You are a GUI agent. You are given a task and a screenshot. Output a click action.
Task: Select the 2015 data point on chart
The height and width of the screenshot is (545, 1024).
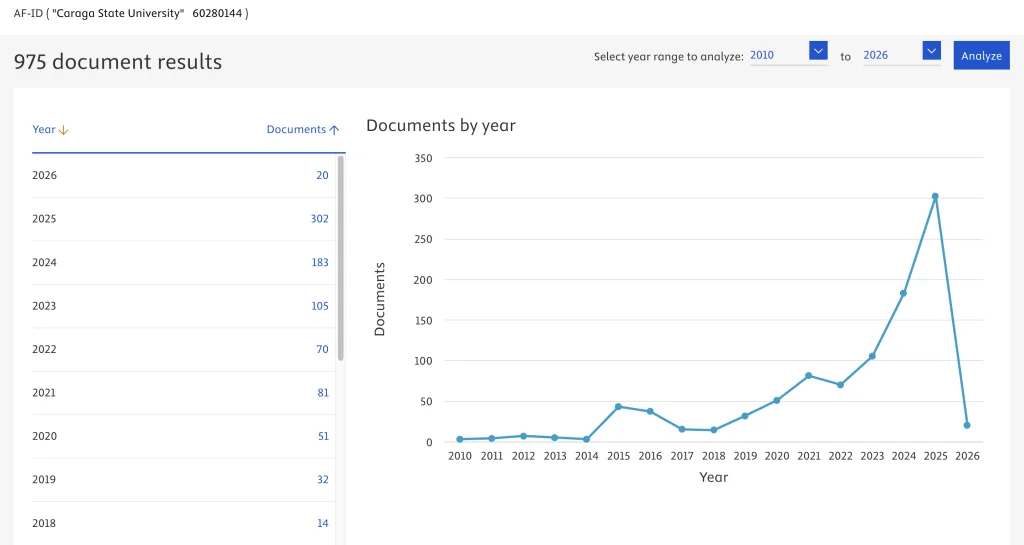tap(618, 406)
